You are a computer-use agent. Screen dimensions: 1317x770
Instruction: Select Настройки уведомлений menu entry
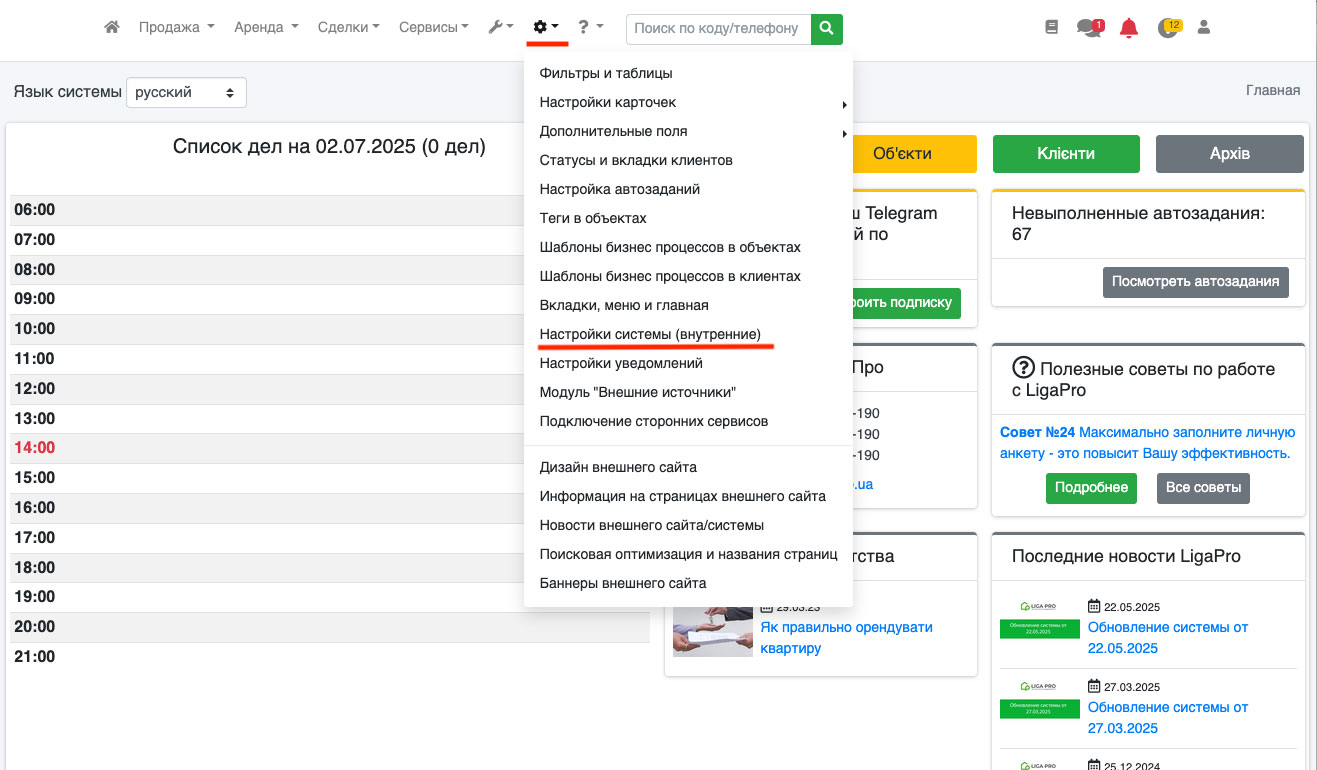[621, 363]
